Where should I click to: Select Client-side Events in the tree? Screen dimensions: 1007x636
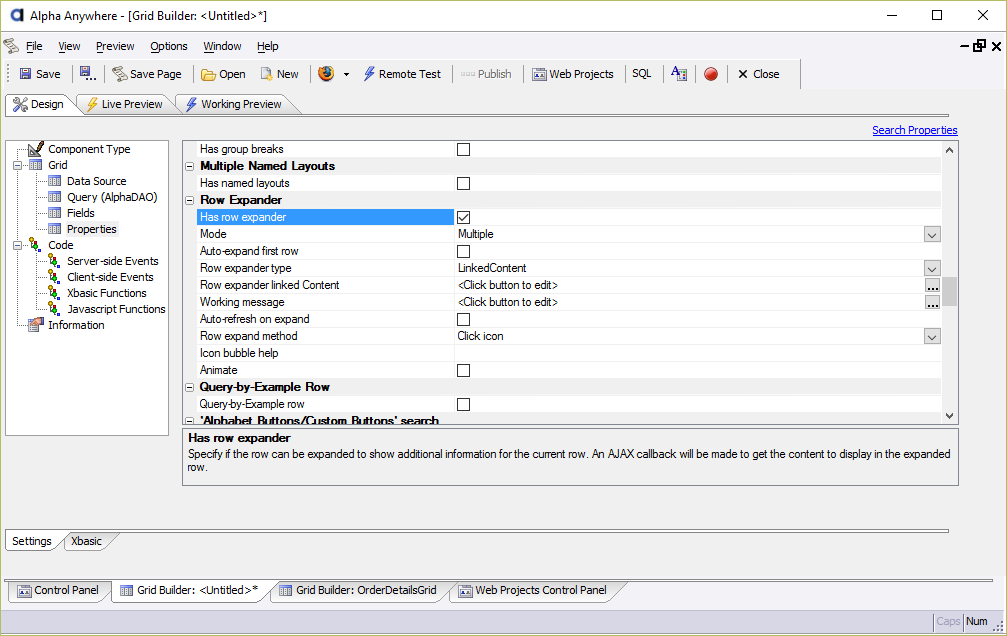[x=110, y=277]
